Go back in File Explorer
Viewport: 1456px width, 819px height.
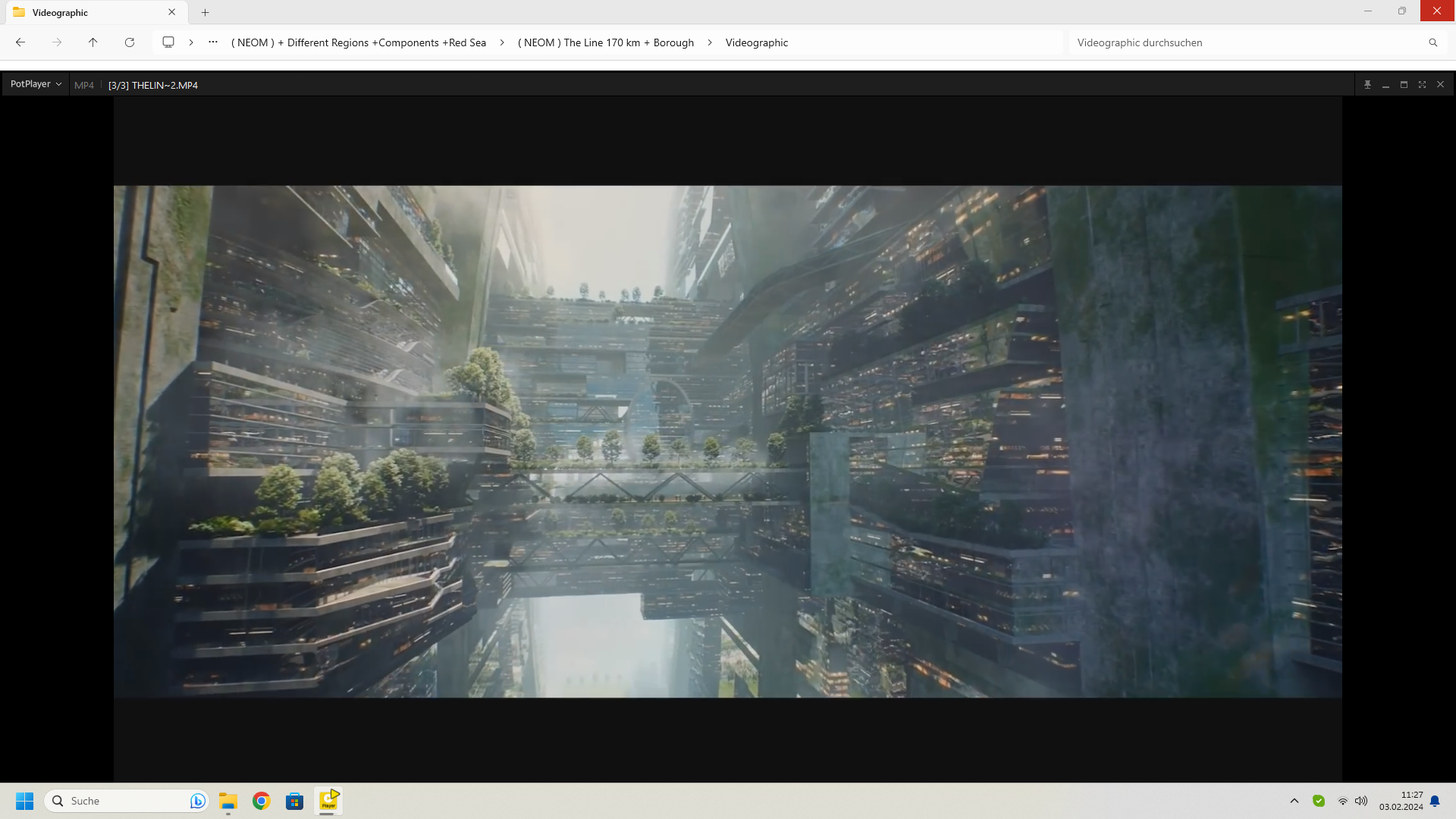tap(20, 42)
